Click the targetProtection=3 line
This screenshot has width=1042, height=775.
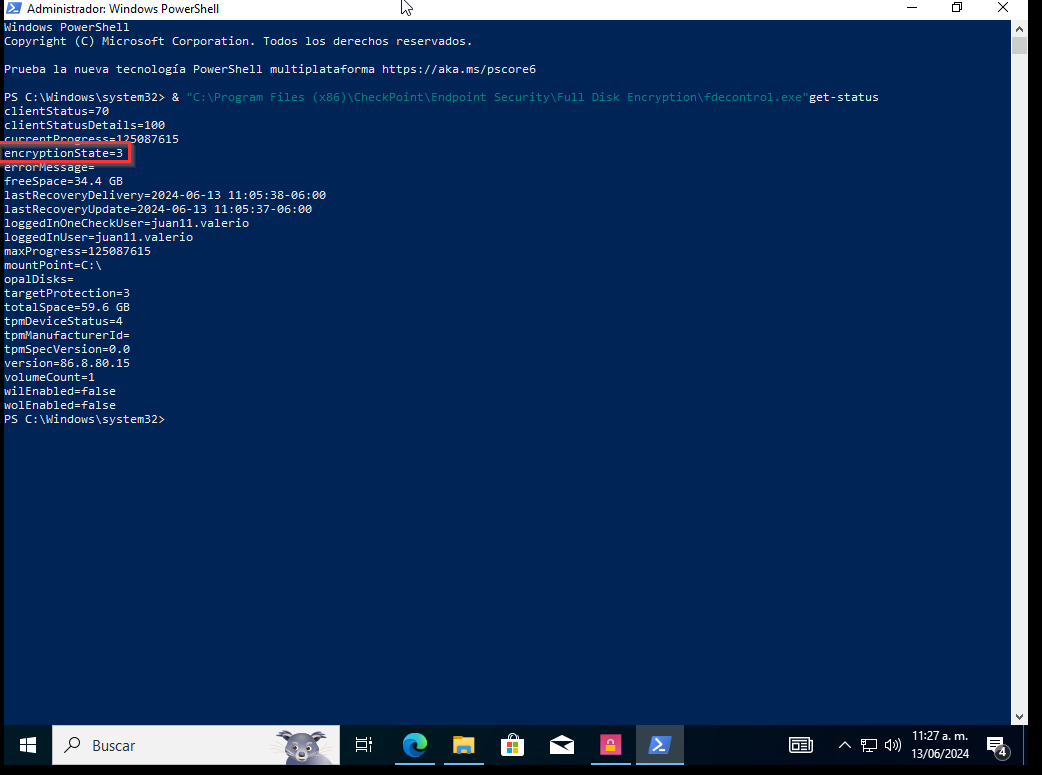(66, 293)
